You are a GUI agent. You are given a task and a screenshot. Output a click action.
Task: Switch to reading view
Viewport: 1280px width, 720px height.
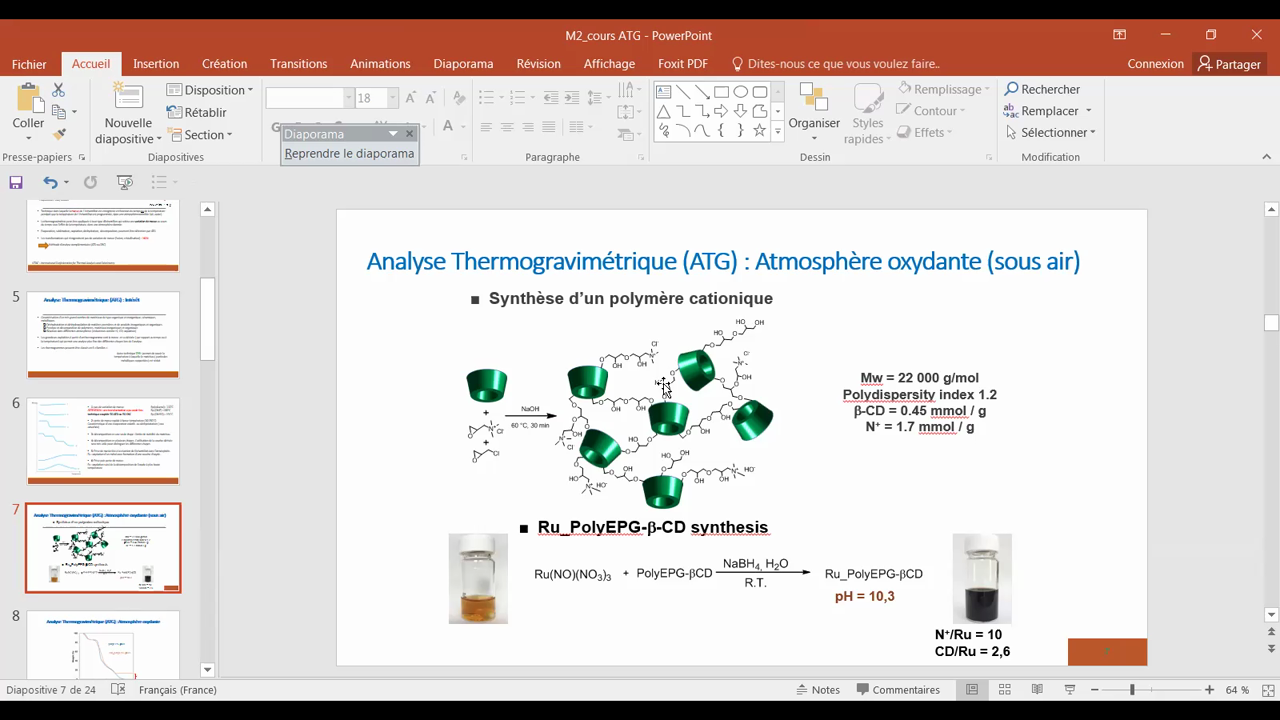click(1037, 690)
